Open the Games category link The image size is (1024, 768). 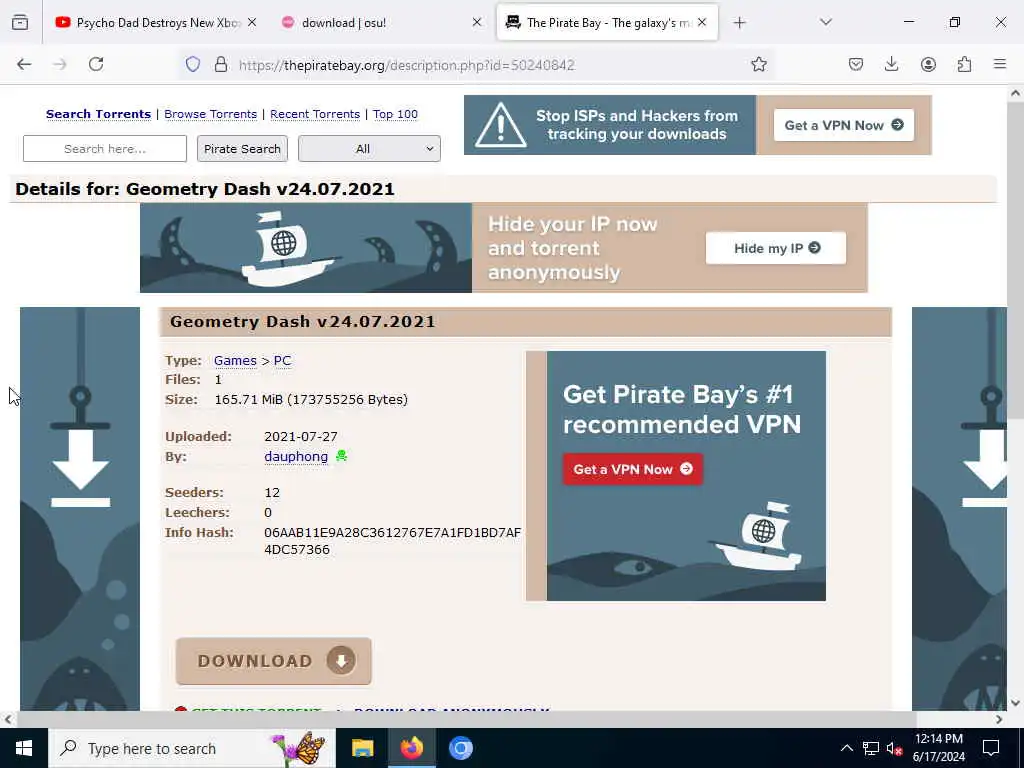[235, 360]
